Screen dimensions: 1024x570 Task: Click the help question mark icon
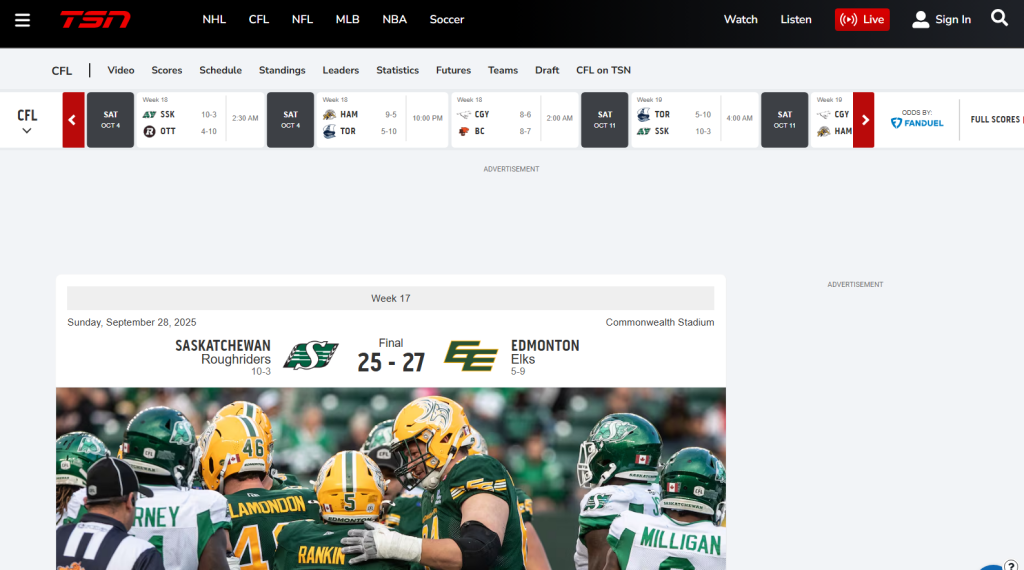point(1011,565)
